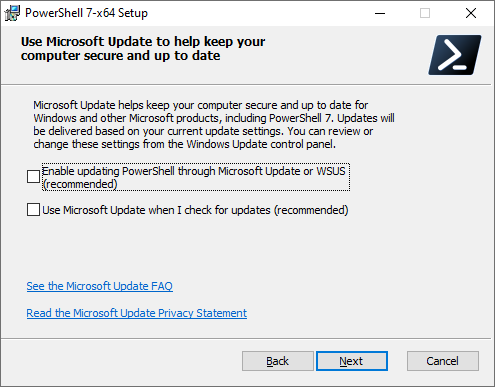Click the PowerShell logo in the header banner
Screen dimensions: 495x387
click(455, 55)
